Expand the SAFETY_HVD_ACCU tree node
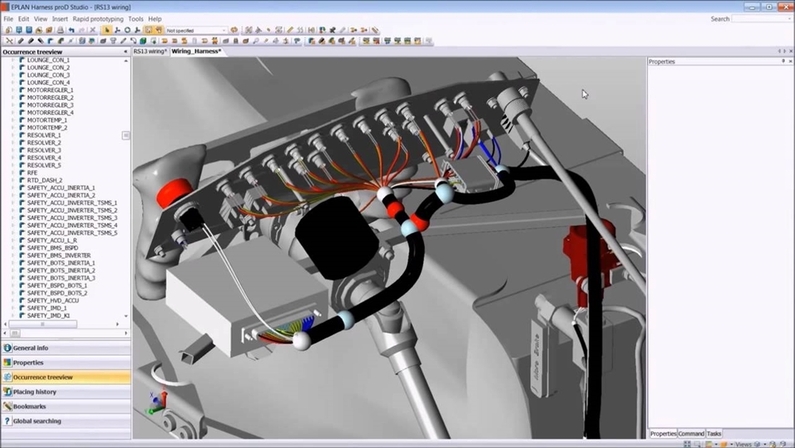 13,301
